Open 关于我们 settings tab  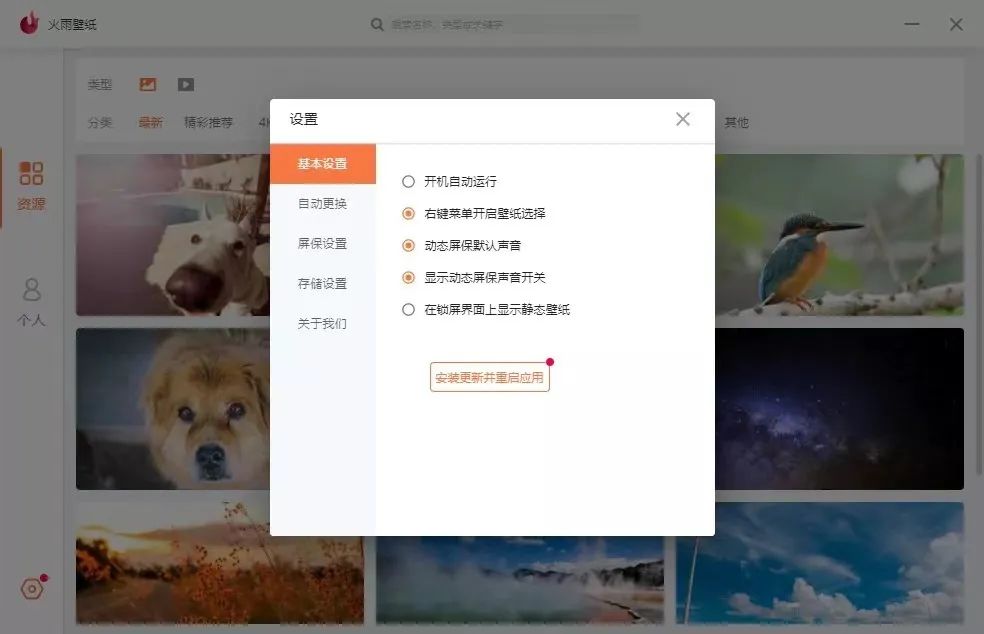click(323, 323)
